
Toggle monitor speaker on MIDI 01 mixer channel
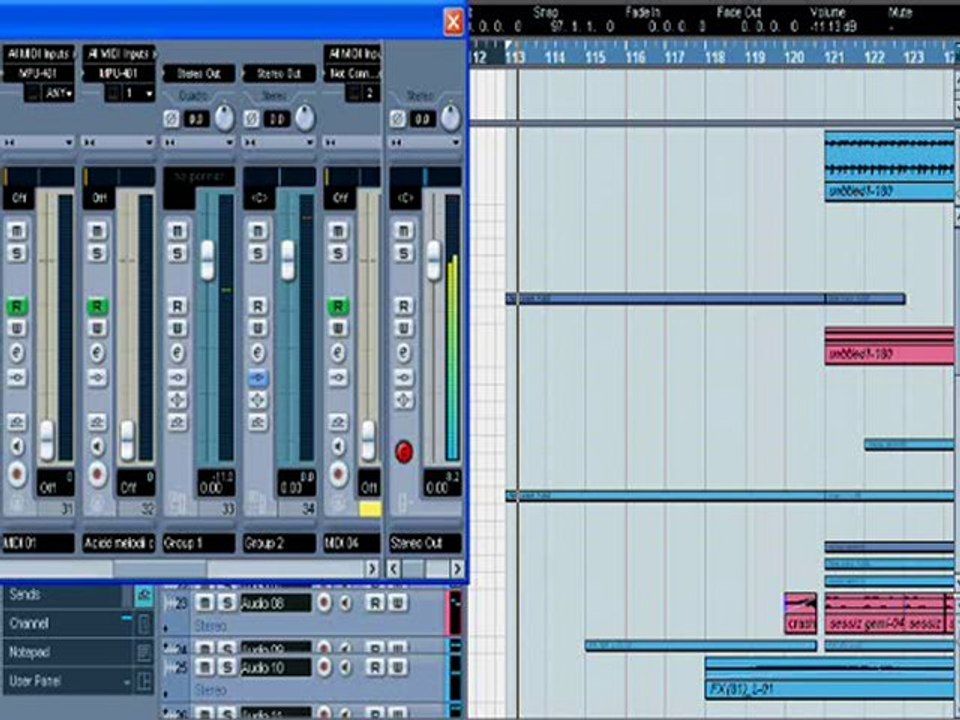[x=17, y=446]
